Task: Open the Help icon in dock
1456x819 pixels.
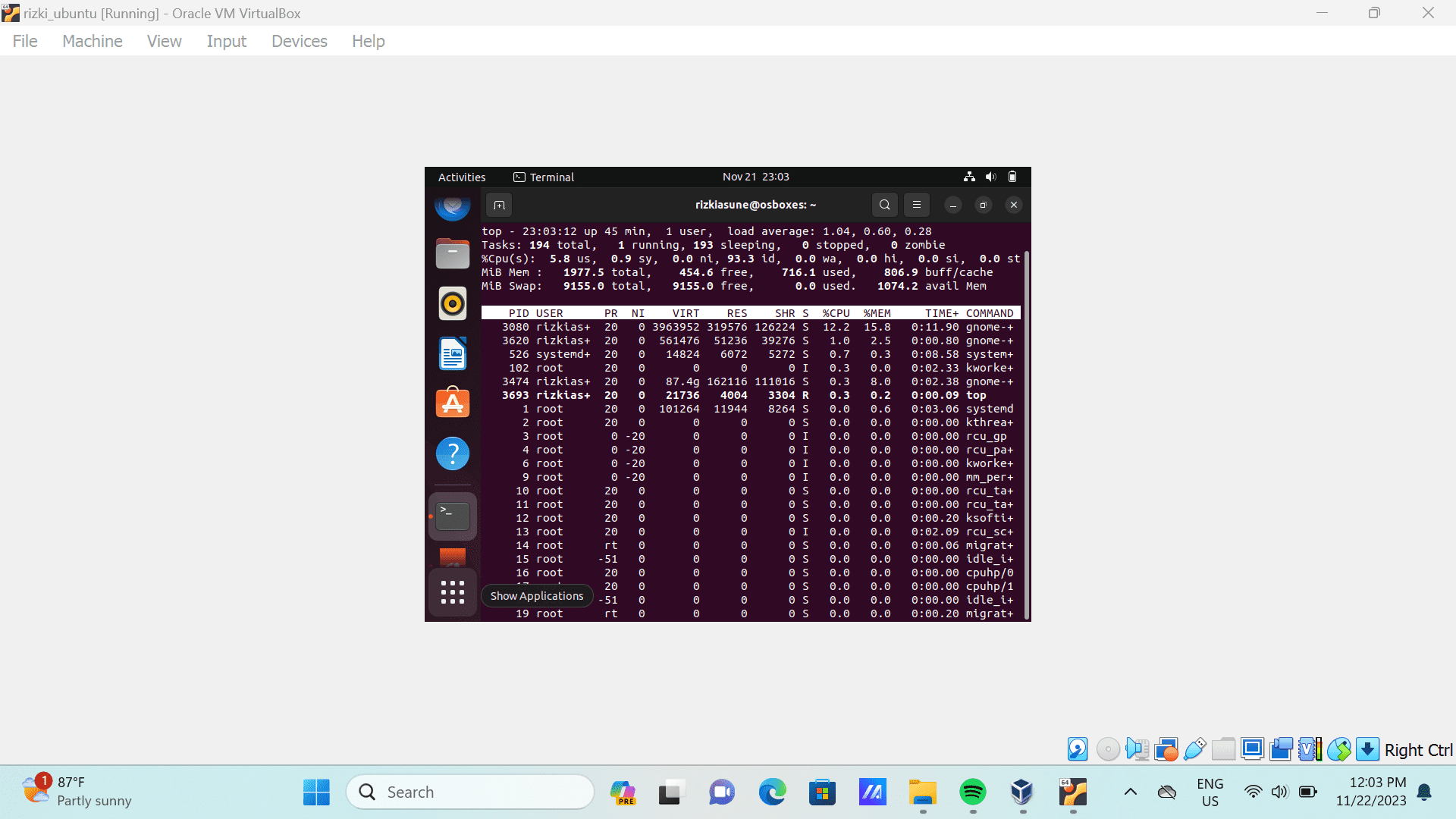Action: [452, 453]
